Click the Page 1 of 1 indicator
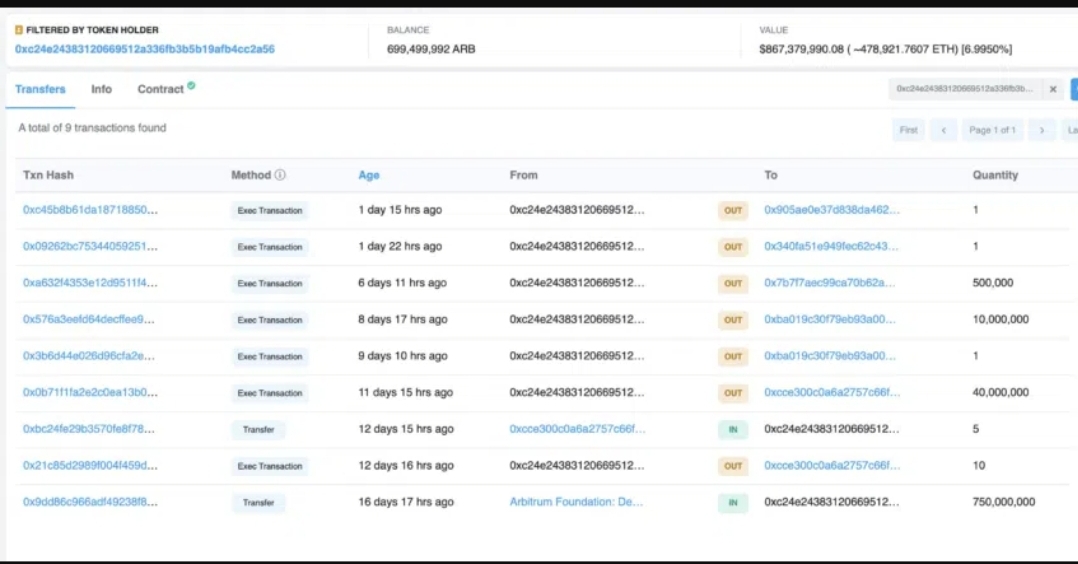 [x=992, y=130]
